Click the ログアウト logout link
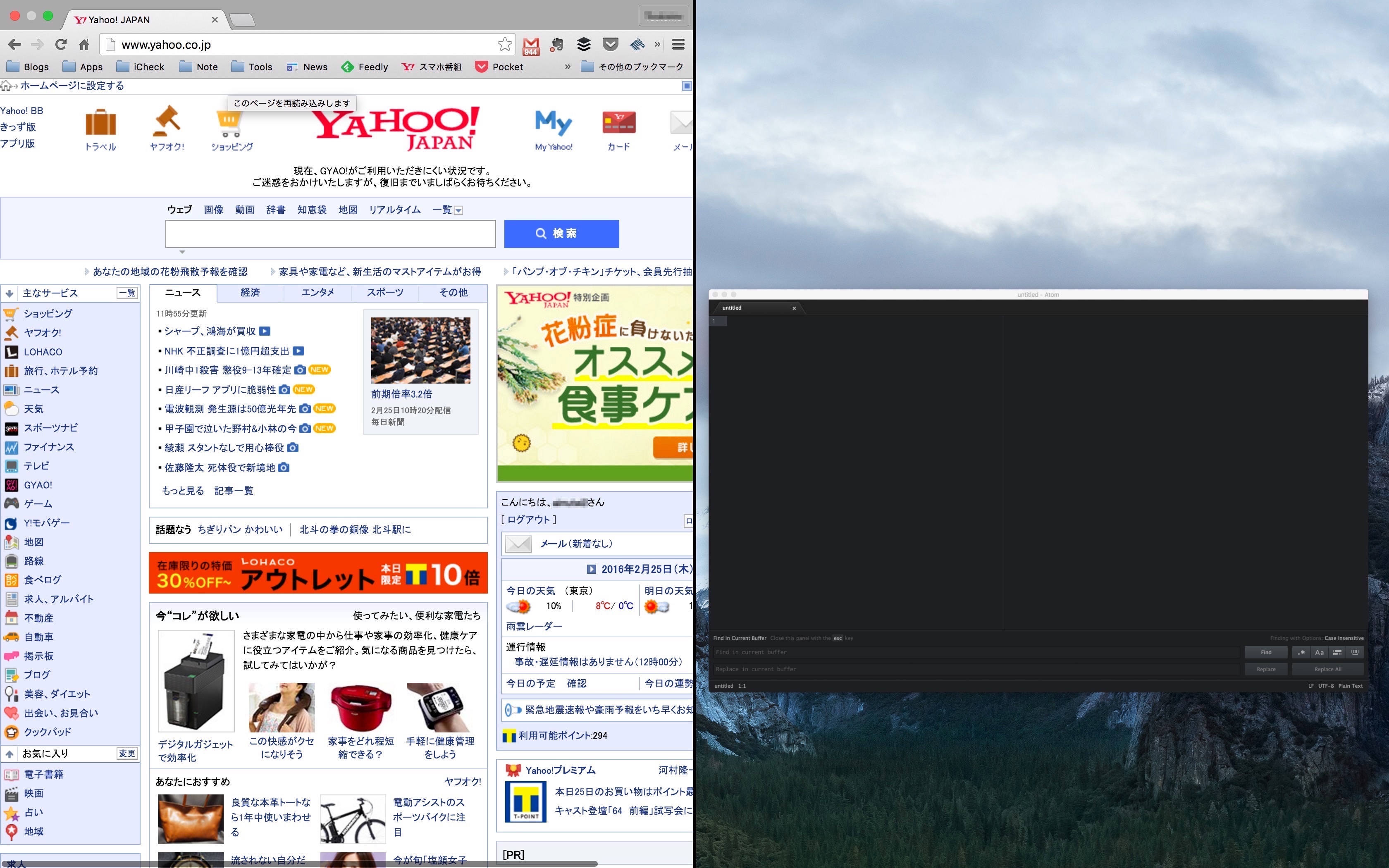The width and height of the screenshot is (1389, 868). [x=529, y=520]
